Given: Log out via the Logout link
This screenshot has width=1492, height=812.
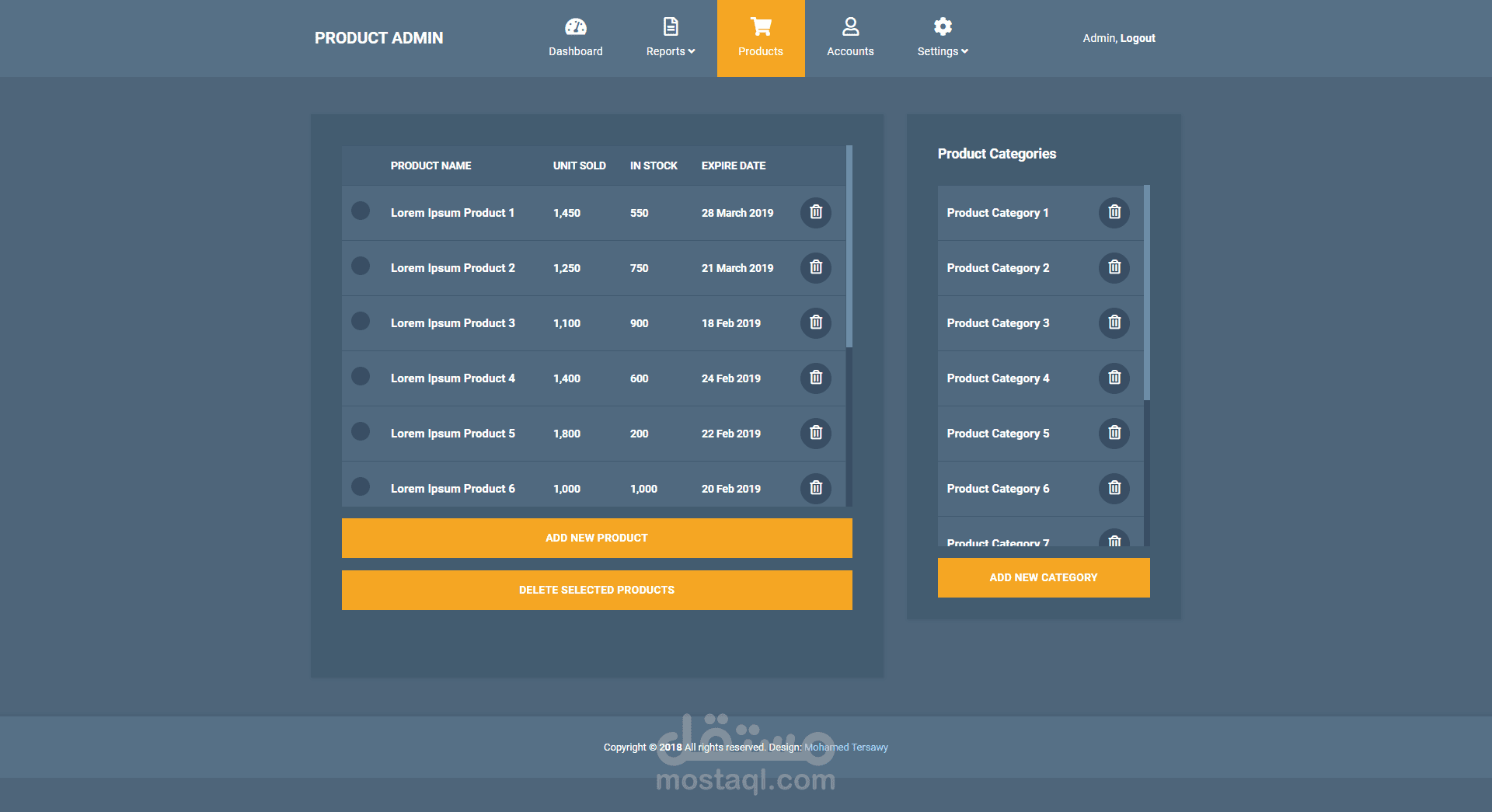Looking at the screenshot, I should (x=1138, y=38).
